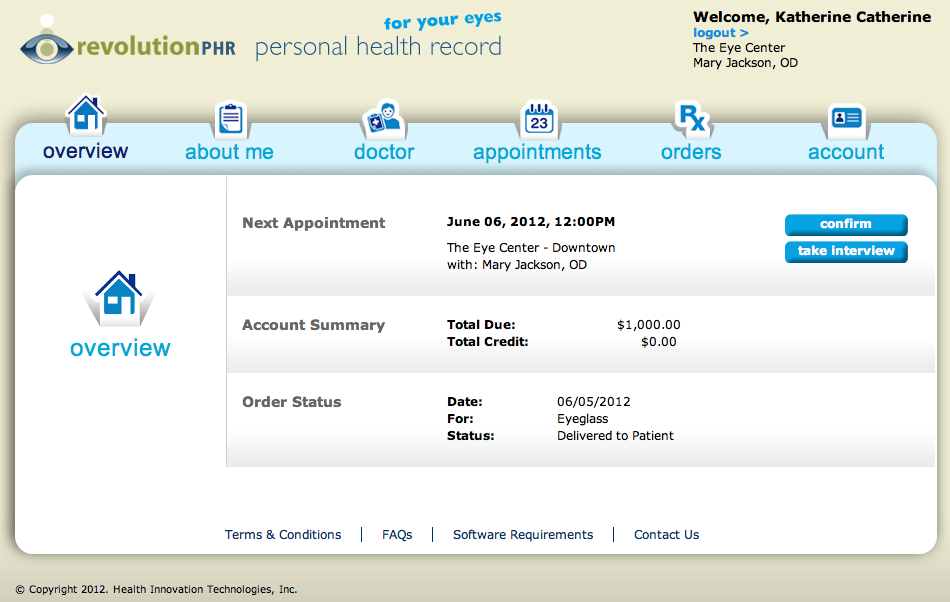Click the doctor figure icon

coord(382,119)
